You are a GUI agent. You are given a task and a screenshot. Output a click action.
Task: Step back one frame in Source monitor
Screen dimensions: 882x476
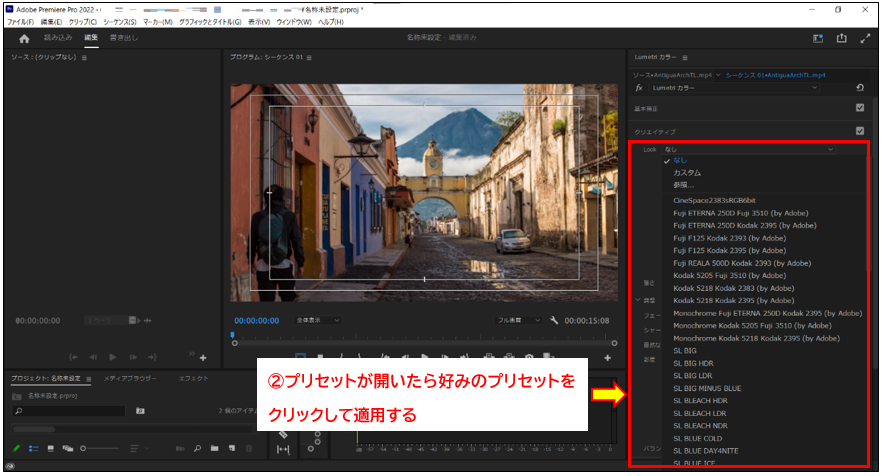tap(93, 357)
